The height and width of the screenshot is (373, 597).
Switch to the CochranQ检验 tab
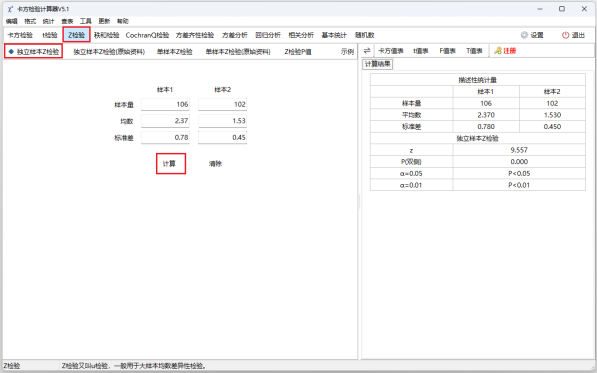click(147, 35)
